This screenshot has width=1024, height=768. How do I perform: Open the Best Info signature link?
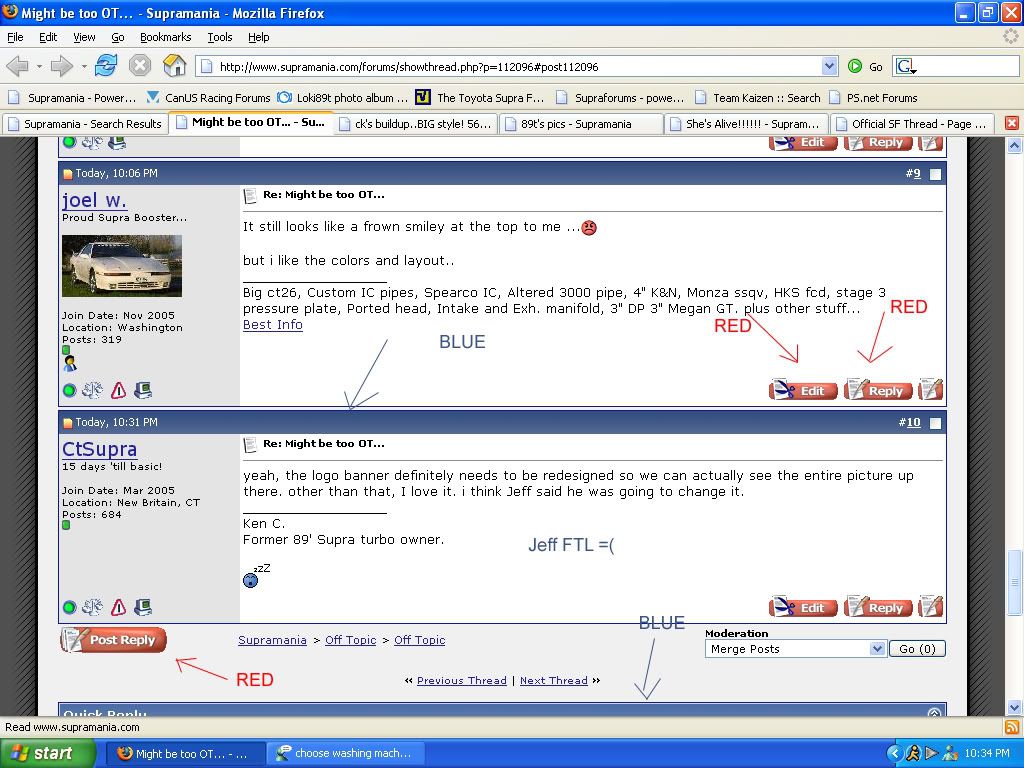click(273, 325)
